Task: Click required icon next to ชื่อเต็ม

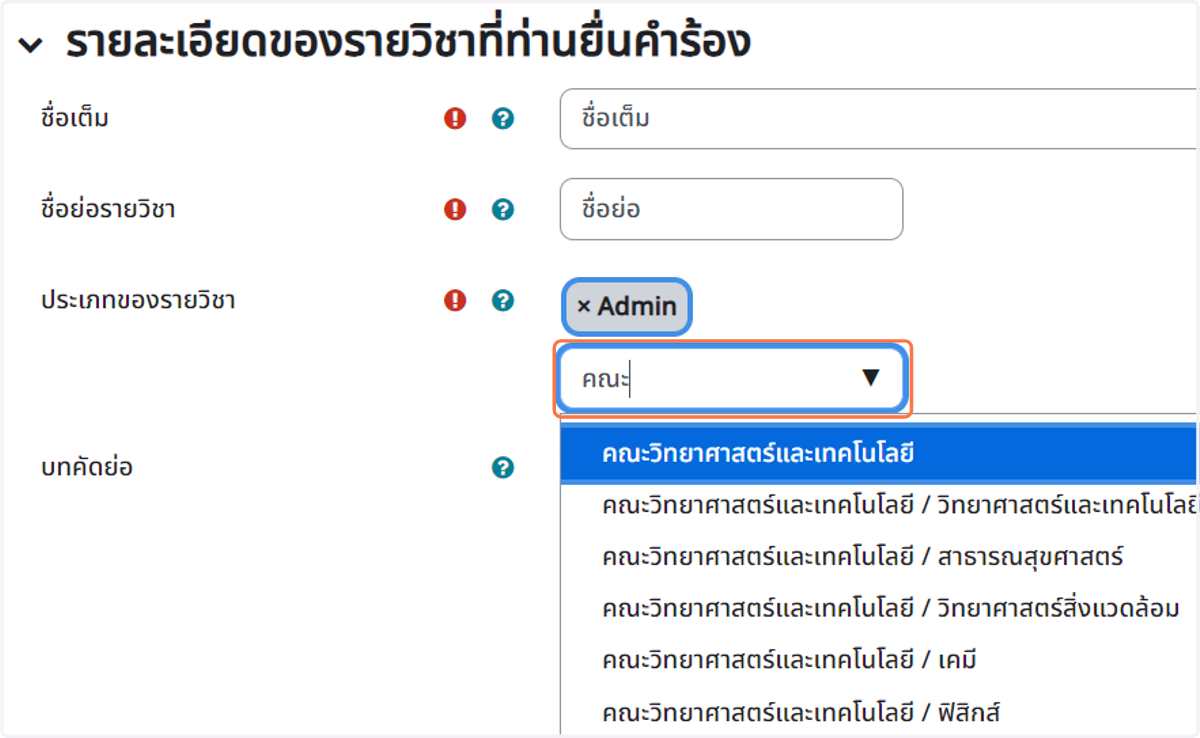Action: coord(455,119)
